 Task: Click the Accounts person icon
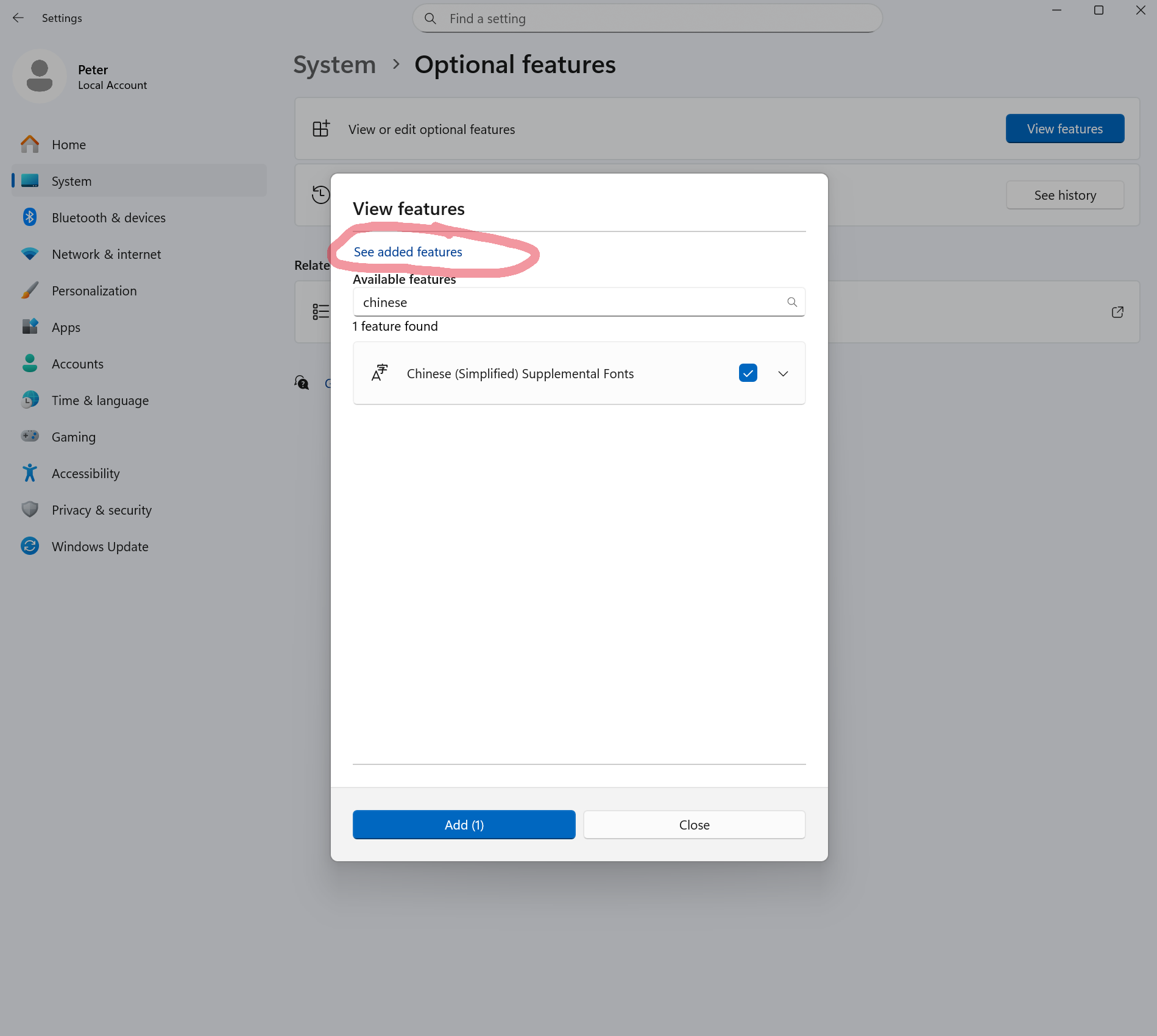[30, 363]
